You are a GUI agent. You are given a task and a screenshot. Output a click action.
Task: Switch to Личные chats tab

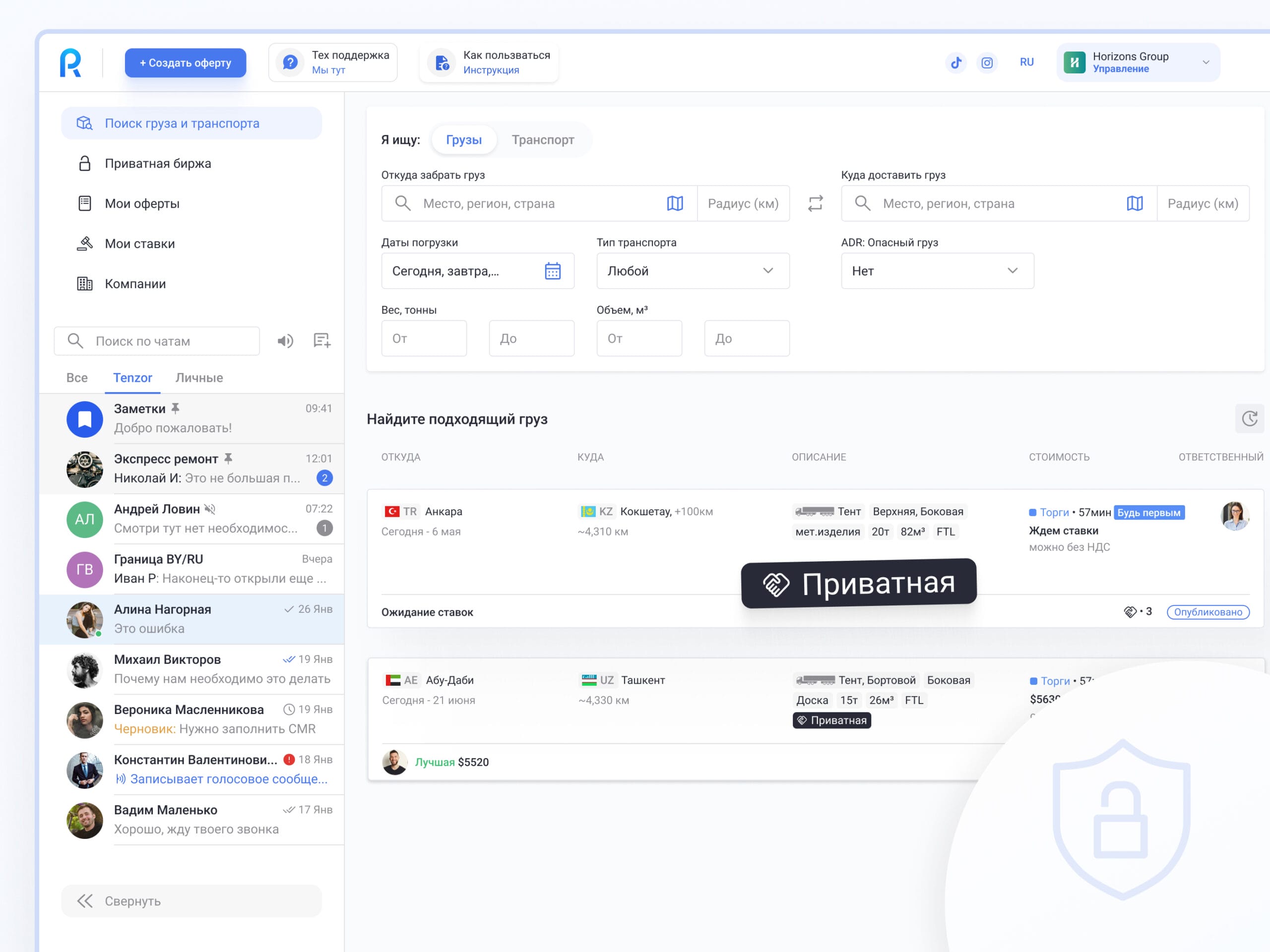(x=198, y=378)
